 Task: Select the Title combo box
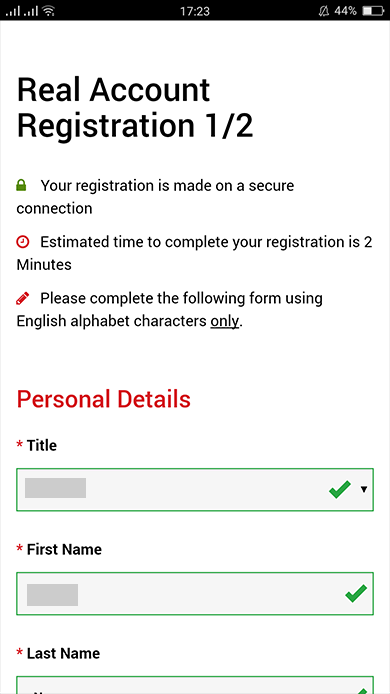195,490
